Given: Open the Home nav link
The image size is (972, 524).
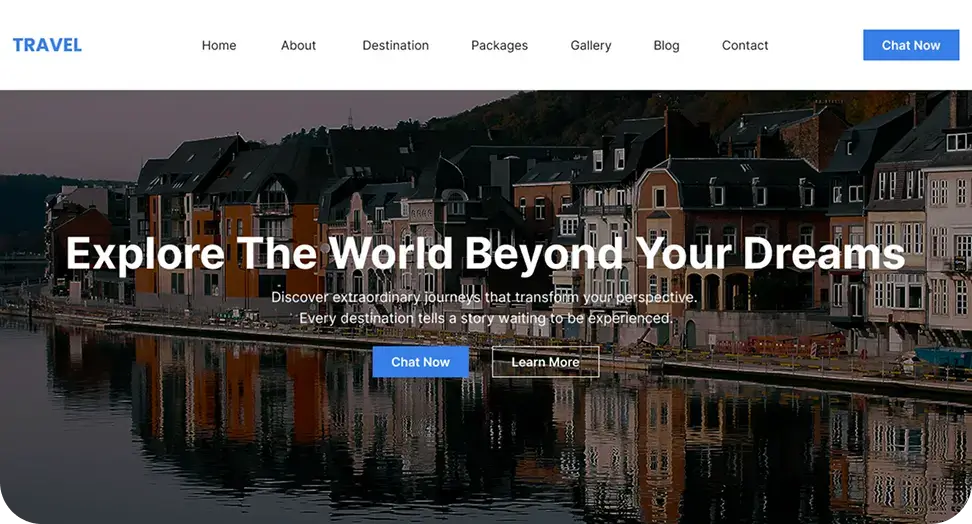Looking at the screenshot, I should [219, 45].
